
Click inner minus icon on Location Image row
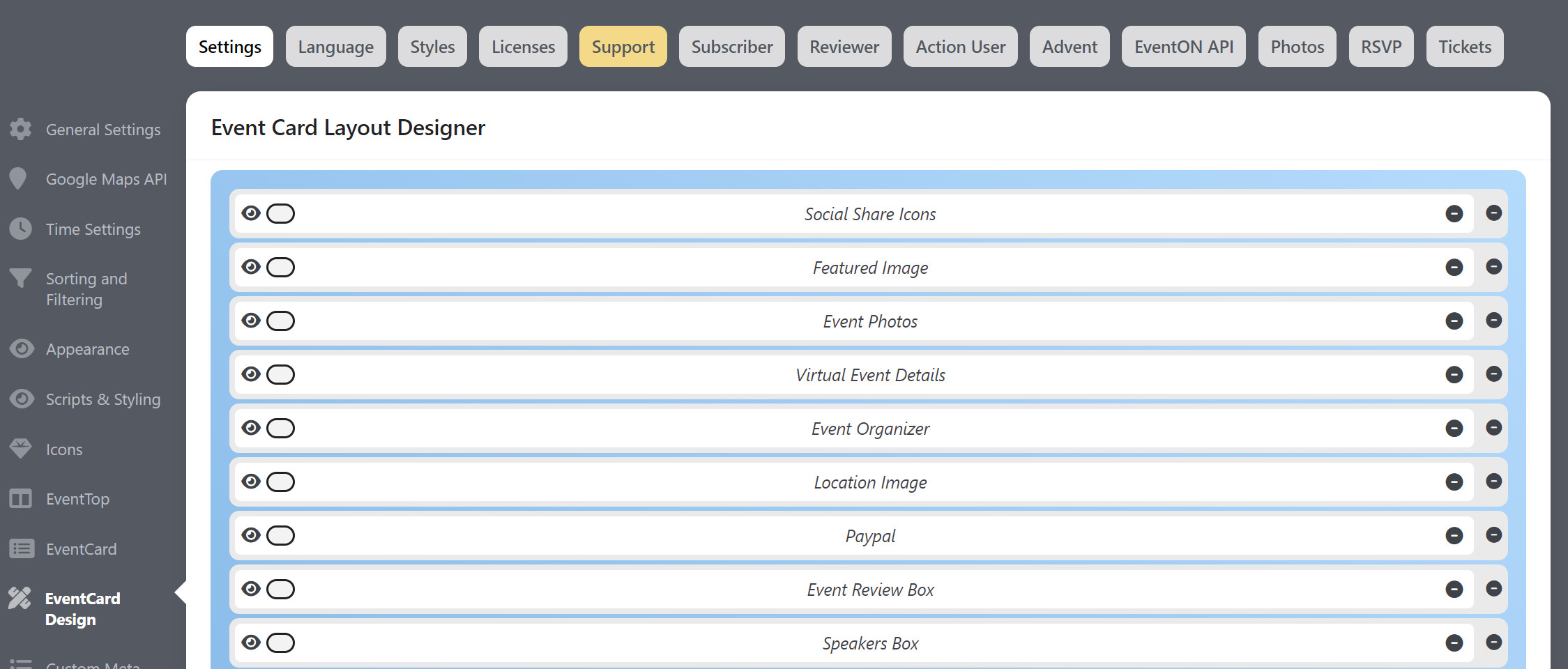tap(1454, 482)
